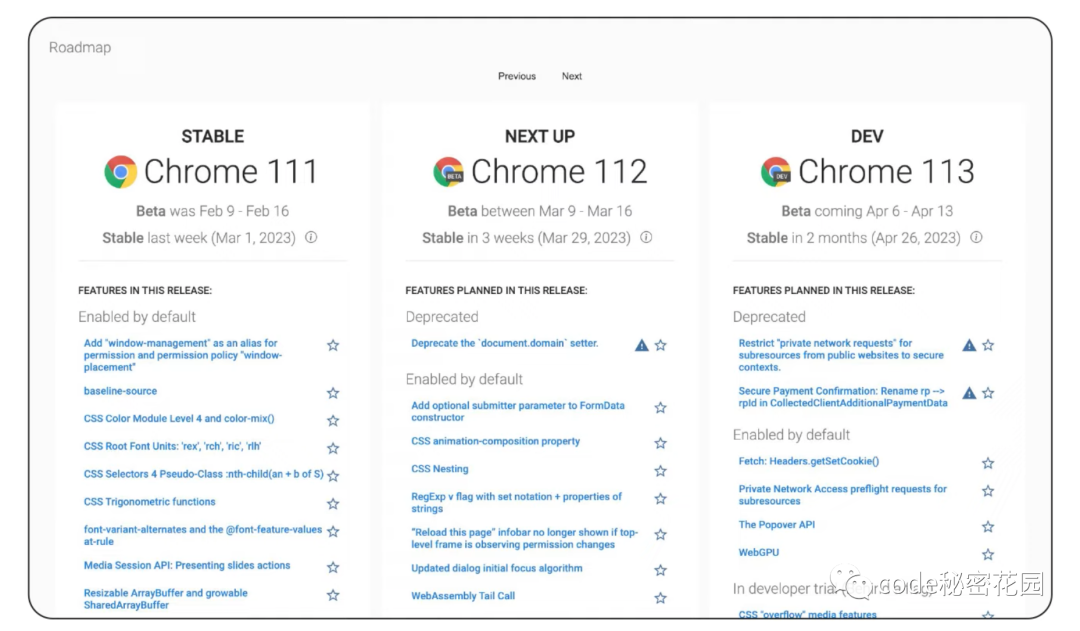Star the CSS Nesting feature
This screenshot has width=1080, height=631.
[661, 470]
